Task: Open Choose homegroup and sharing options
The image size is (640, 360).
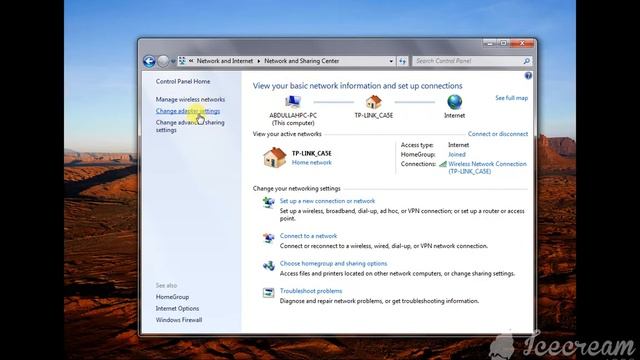Action: pos(333,264)
